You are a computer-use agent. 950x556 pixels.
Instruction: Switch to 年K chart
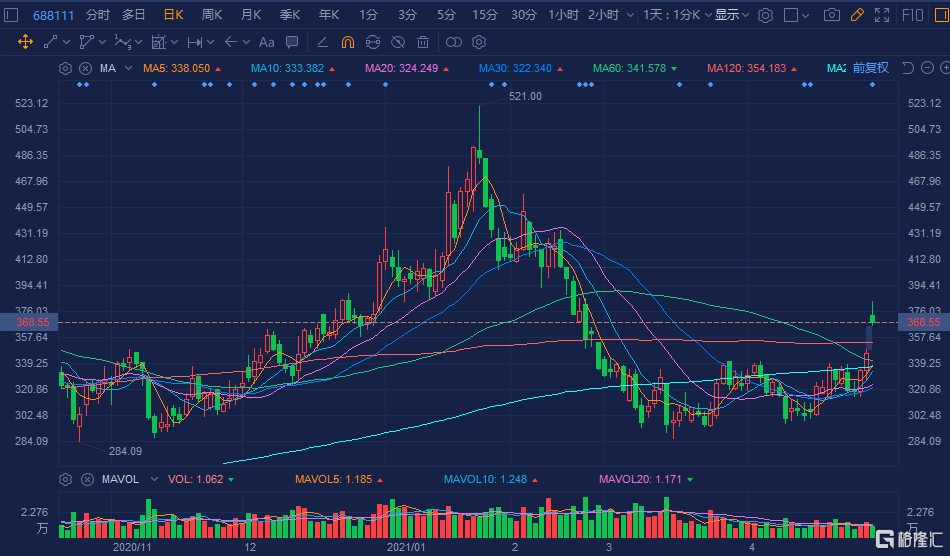329,15
